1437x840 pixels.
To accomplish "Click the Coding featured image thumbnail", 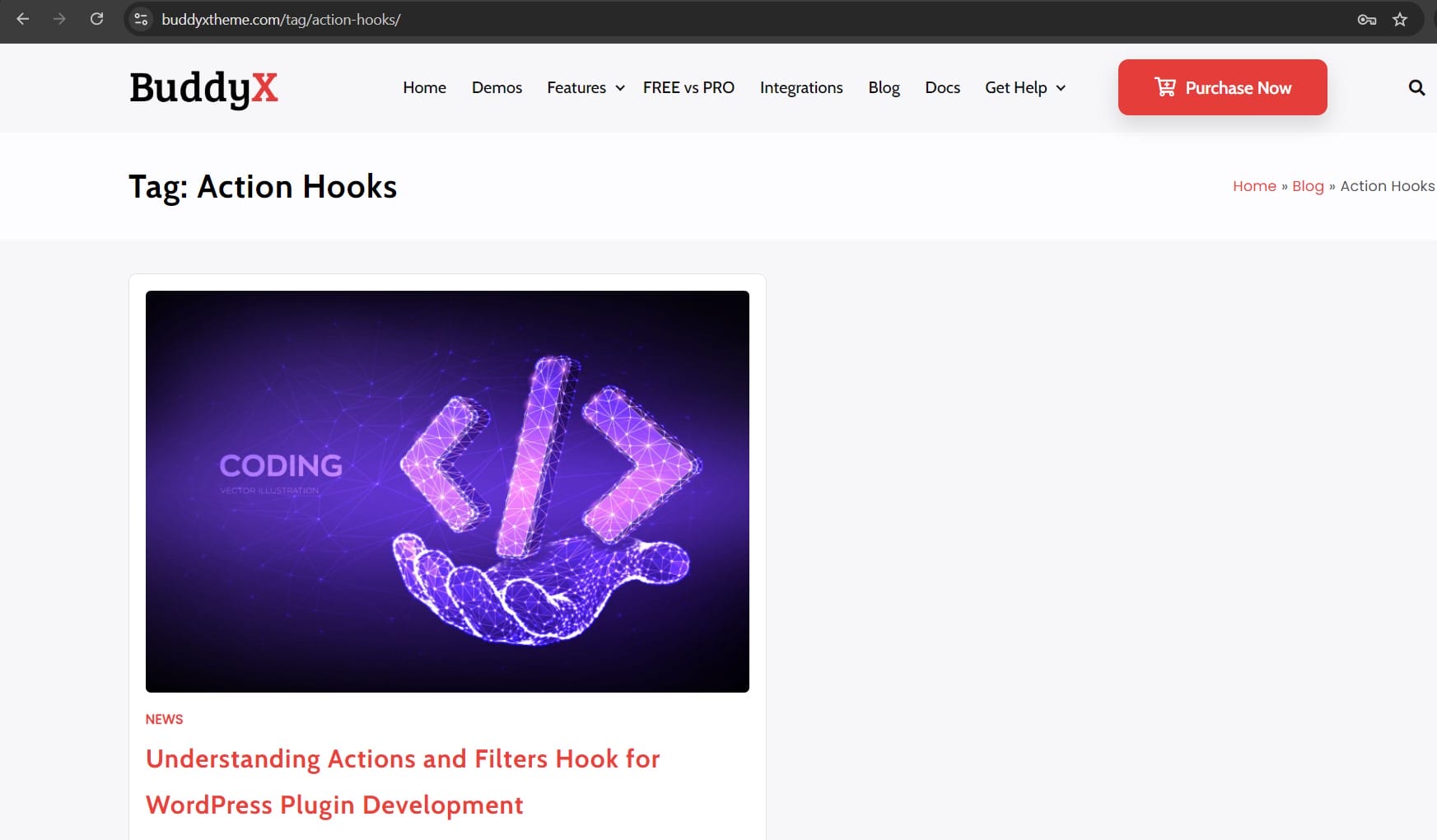I will point(447,491).
